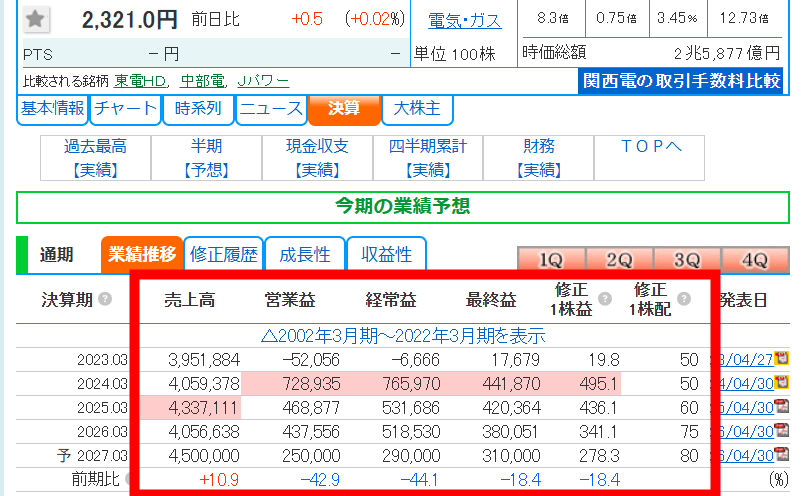The height and width of the screenshot is (496, 805).
Task: Open the ニュース tab
Action: click(x=271, y=109)
